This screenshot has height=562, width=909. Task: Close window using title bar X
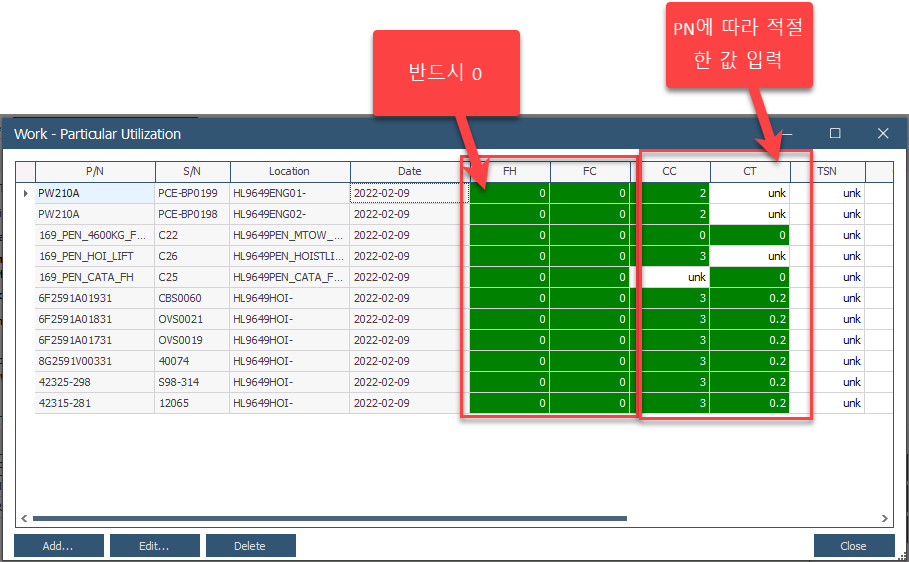tap(883, 133)
